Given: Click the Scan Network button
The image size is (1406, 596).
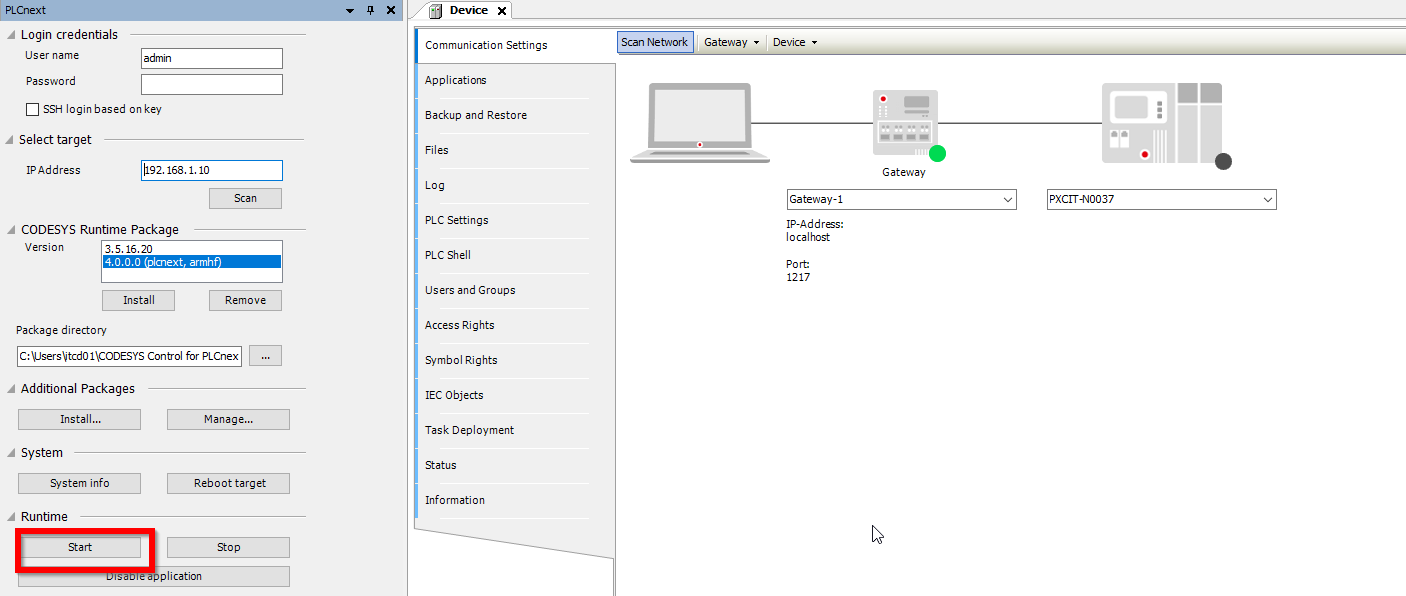Looking at the screenshot, I should [654, 42].
